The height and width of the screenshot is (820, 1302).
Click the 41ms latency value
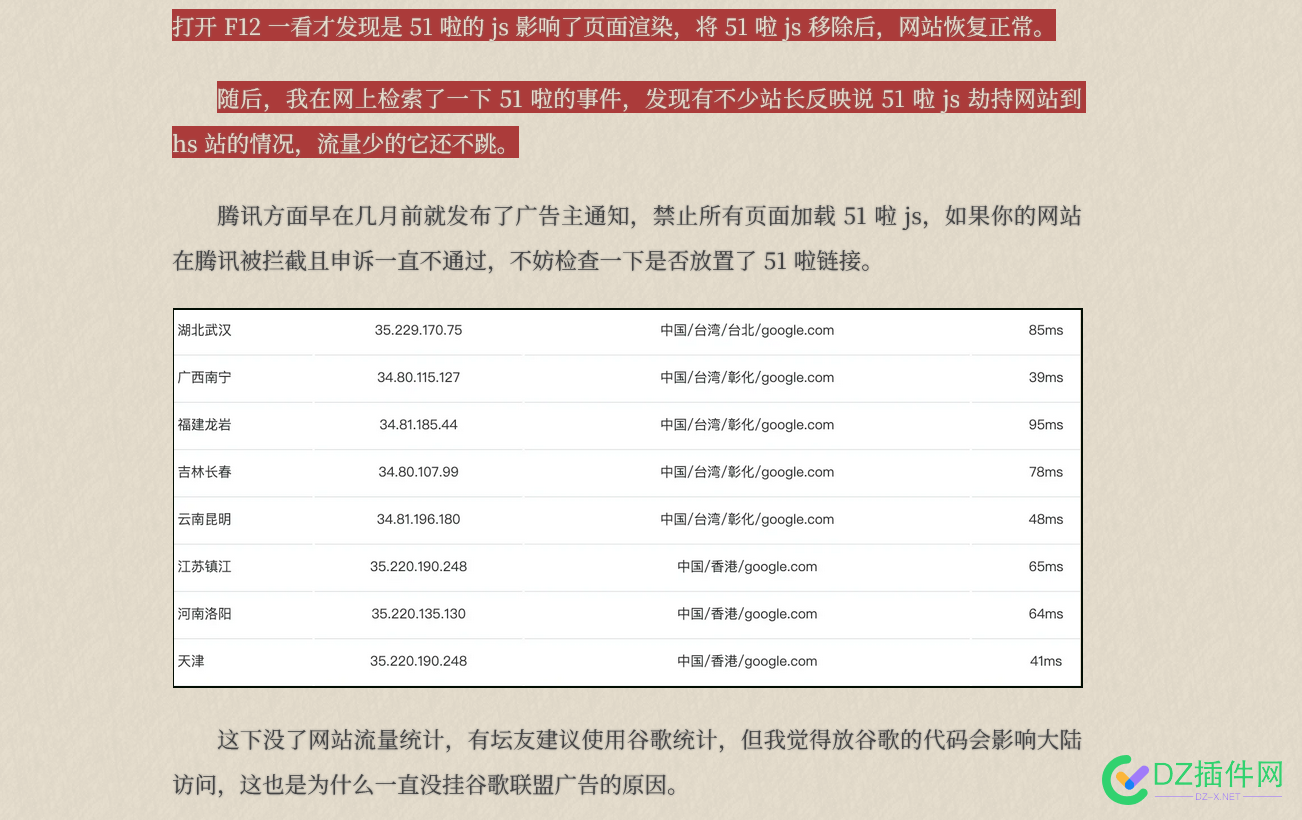1046,660
